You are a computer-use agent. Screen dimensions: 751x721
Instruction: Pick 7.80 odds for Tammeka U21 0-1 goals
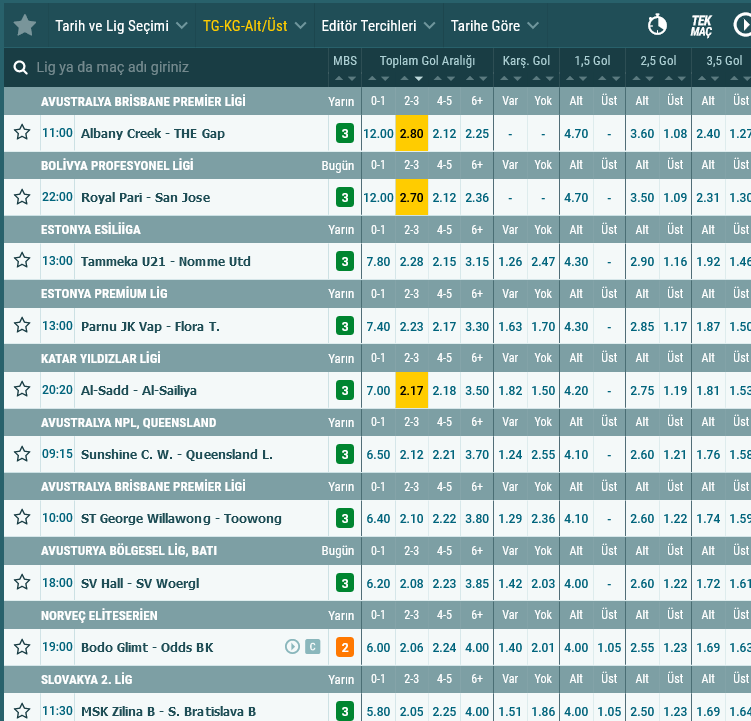click(x=378, y=262)
